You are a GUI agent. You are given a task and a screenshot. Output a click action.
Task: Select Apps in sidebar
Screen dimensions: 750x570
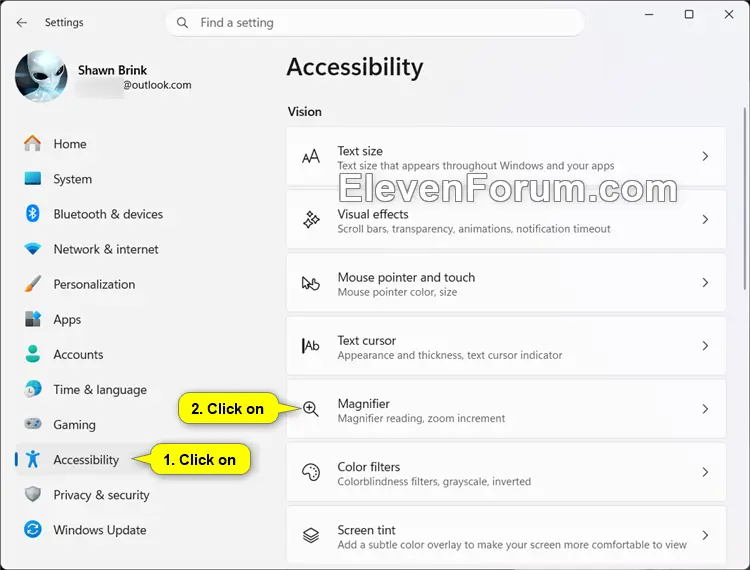137,319
